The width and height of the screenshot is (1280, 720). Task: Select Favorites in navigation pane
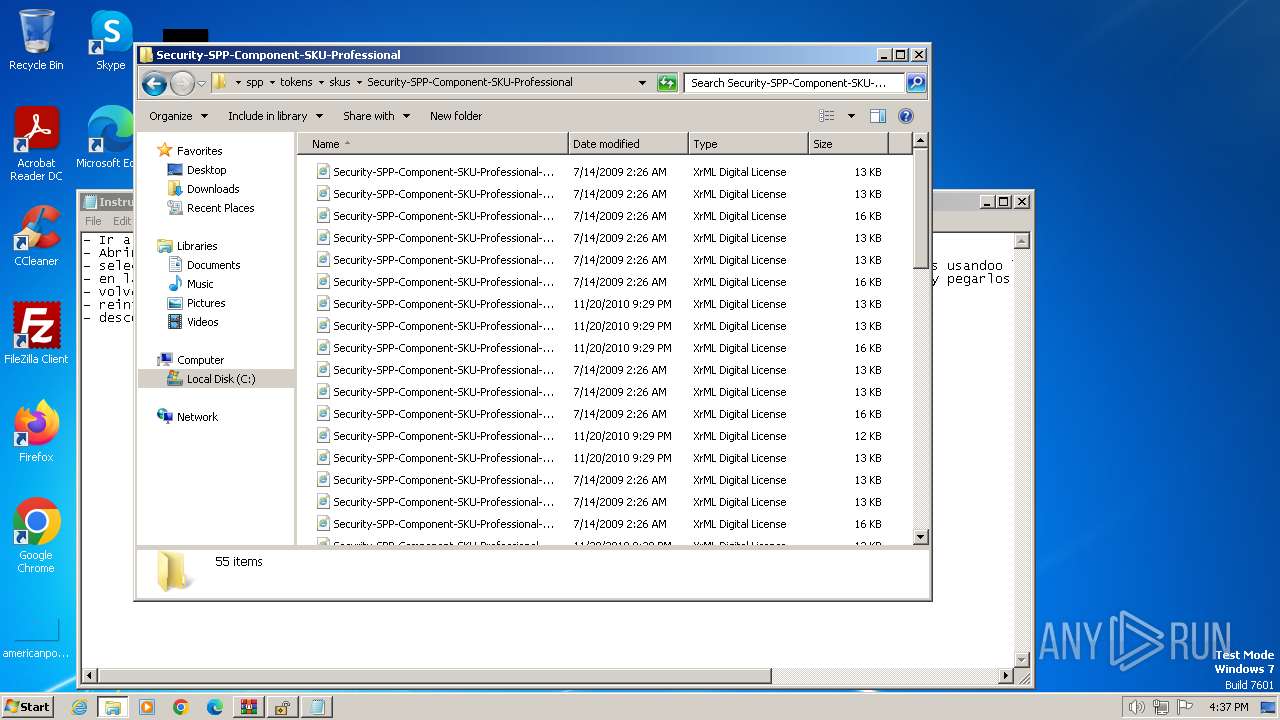point(199,151)
